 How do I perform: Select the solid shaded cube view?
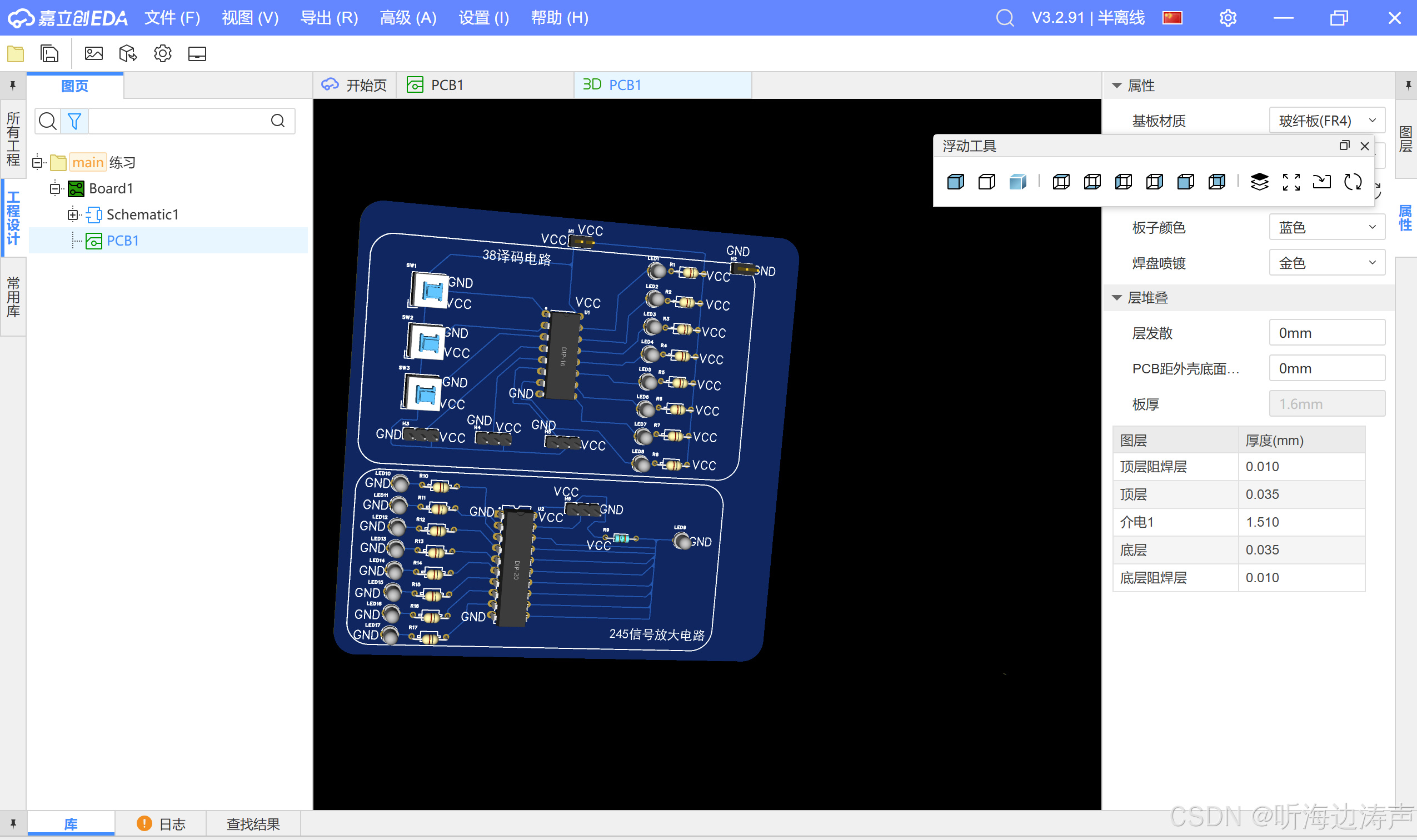tap(956, 182)
